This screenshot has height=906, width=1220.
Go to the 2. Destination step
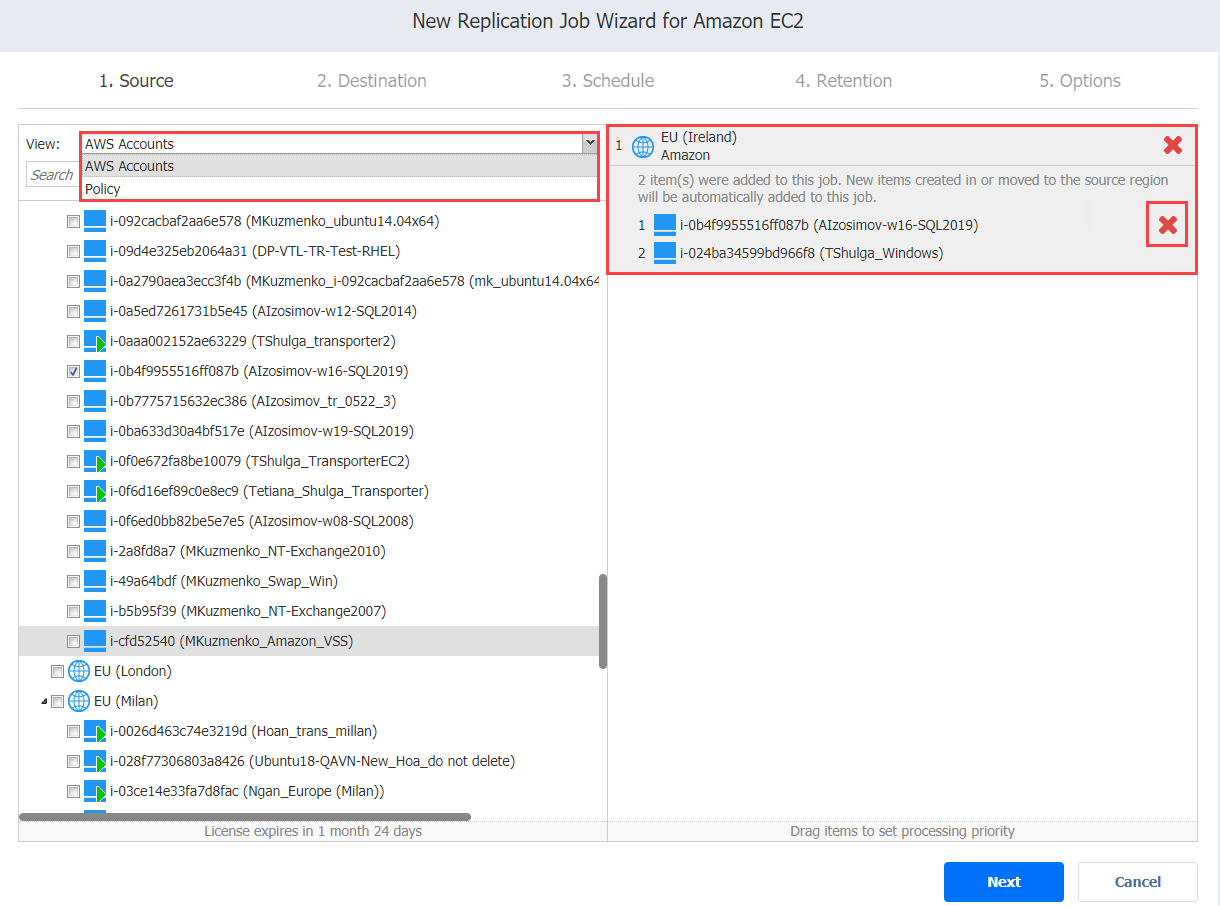pyautogui.click(x=372, y=81)
